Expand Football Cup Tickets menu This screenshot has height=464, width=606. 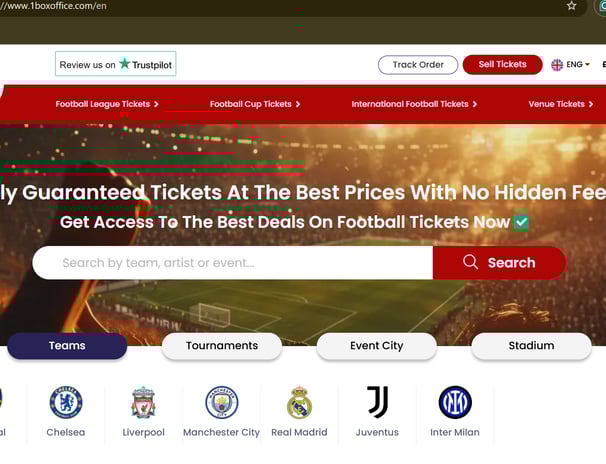point(255,104)
